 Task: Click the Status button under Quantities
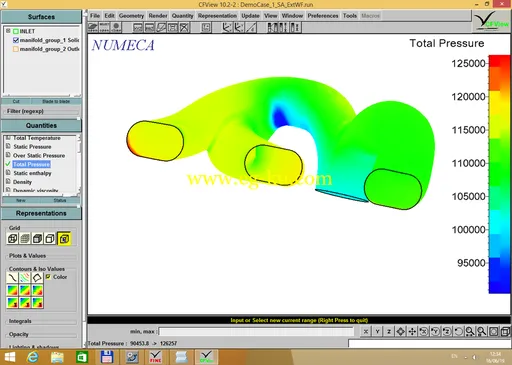60,200
